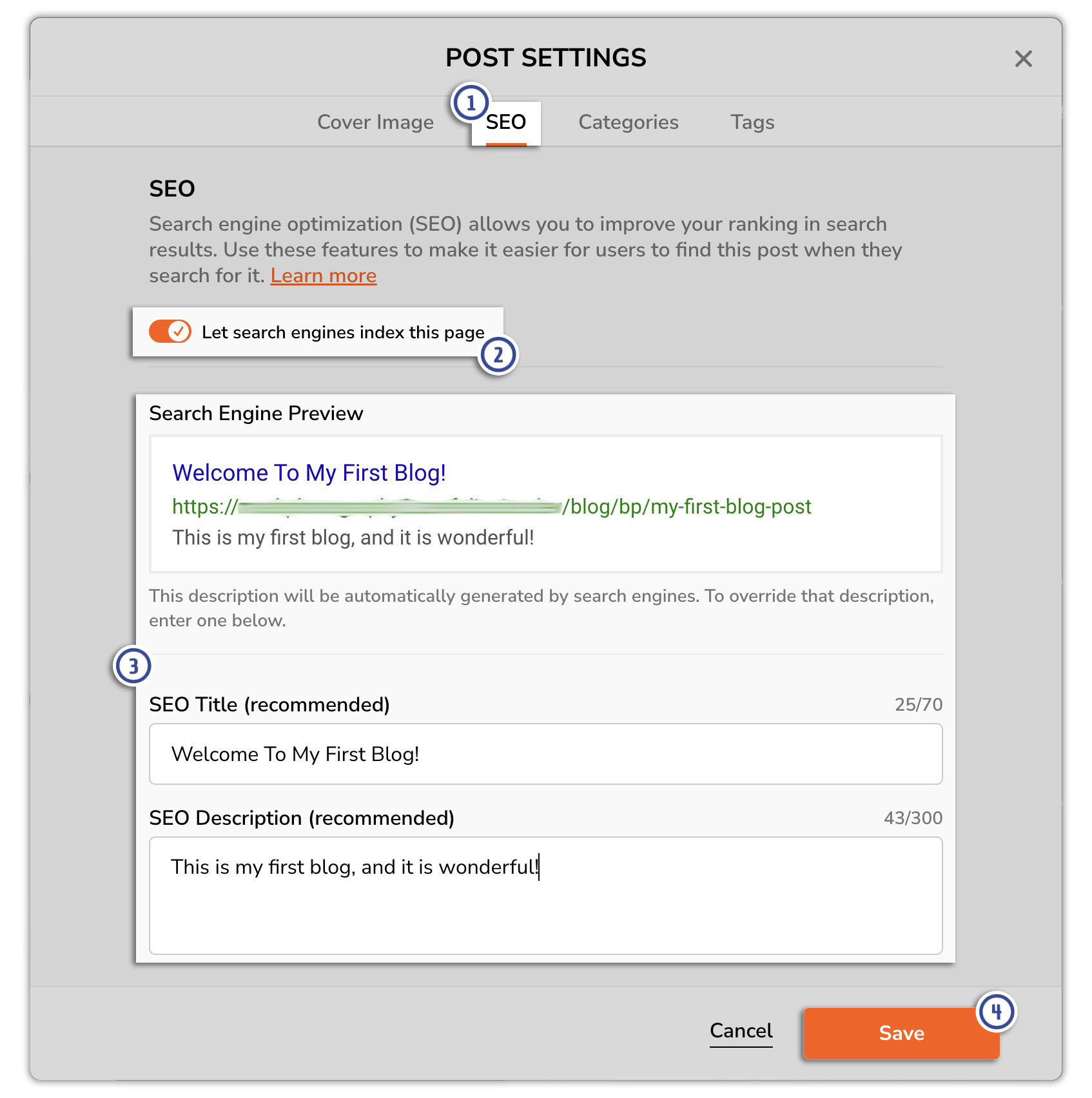Click the numbered step 1 marker
1092x1098 pixels.
471,103
